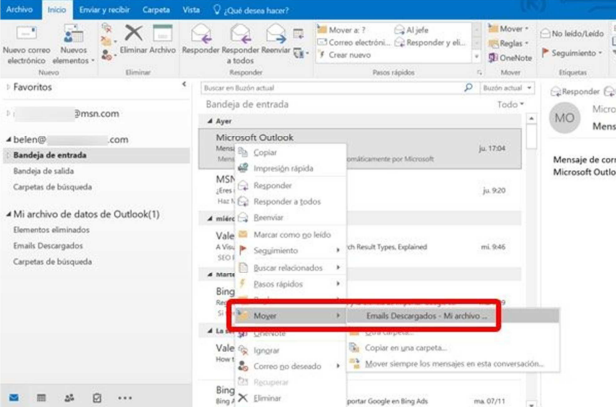Expand the Favoritos section
Viewport: 616px width, 407px height.
8,87
